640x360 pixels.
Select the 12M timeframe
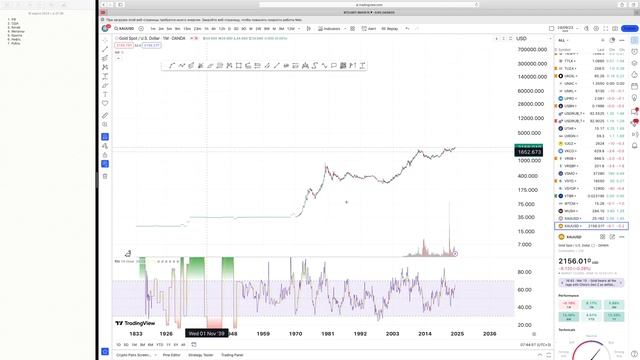coord(291,29)
